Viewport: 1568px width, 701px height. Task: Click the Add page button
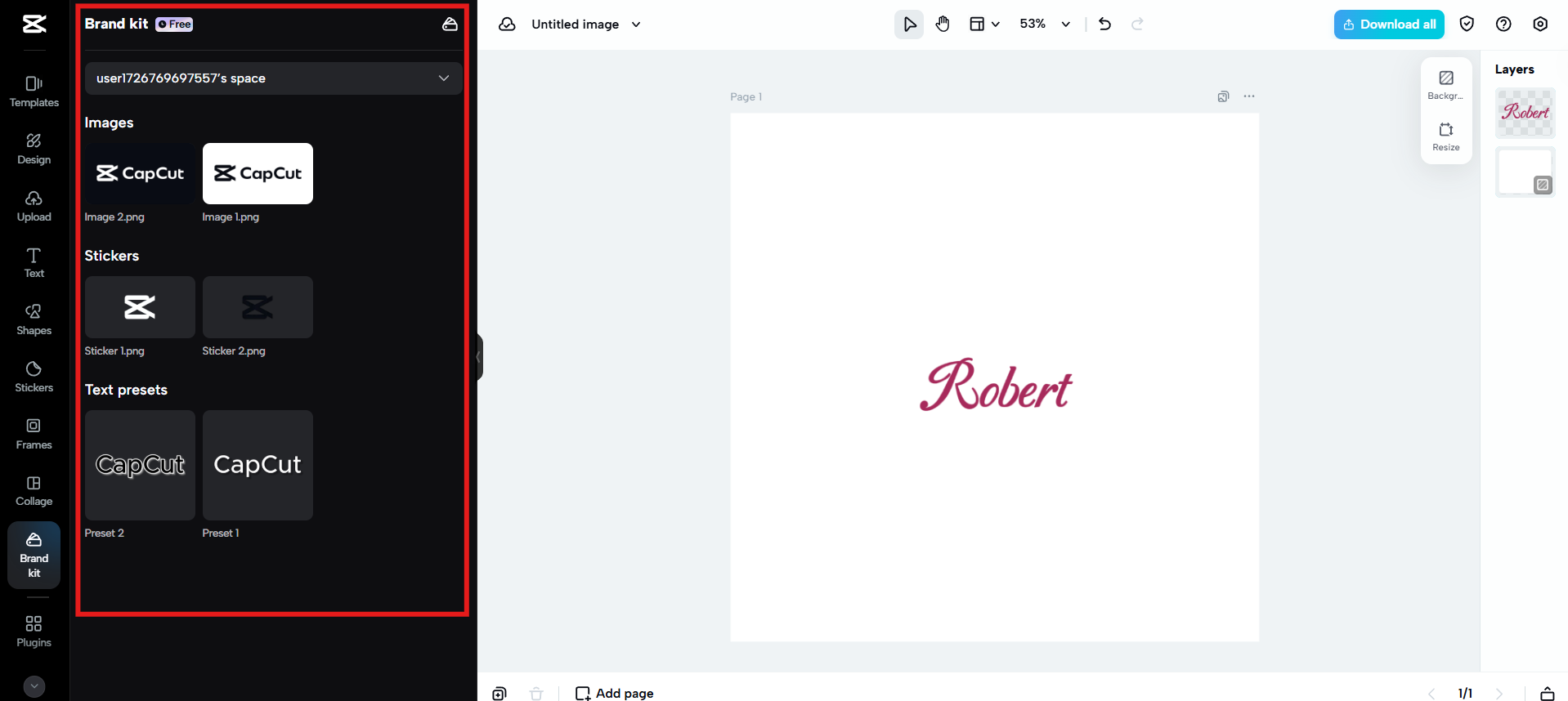click(615, 693)
